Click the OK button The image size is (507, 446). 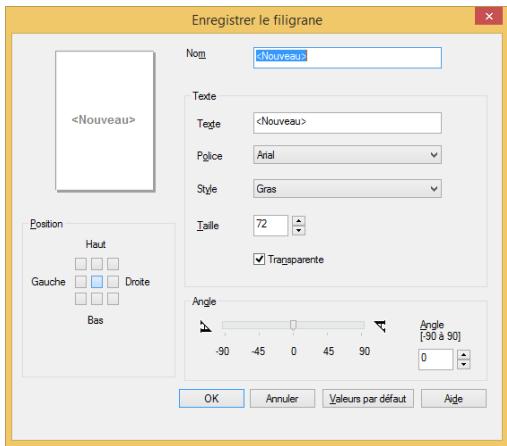coord(212,398)
